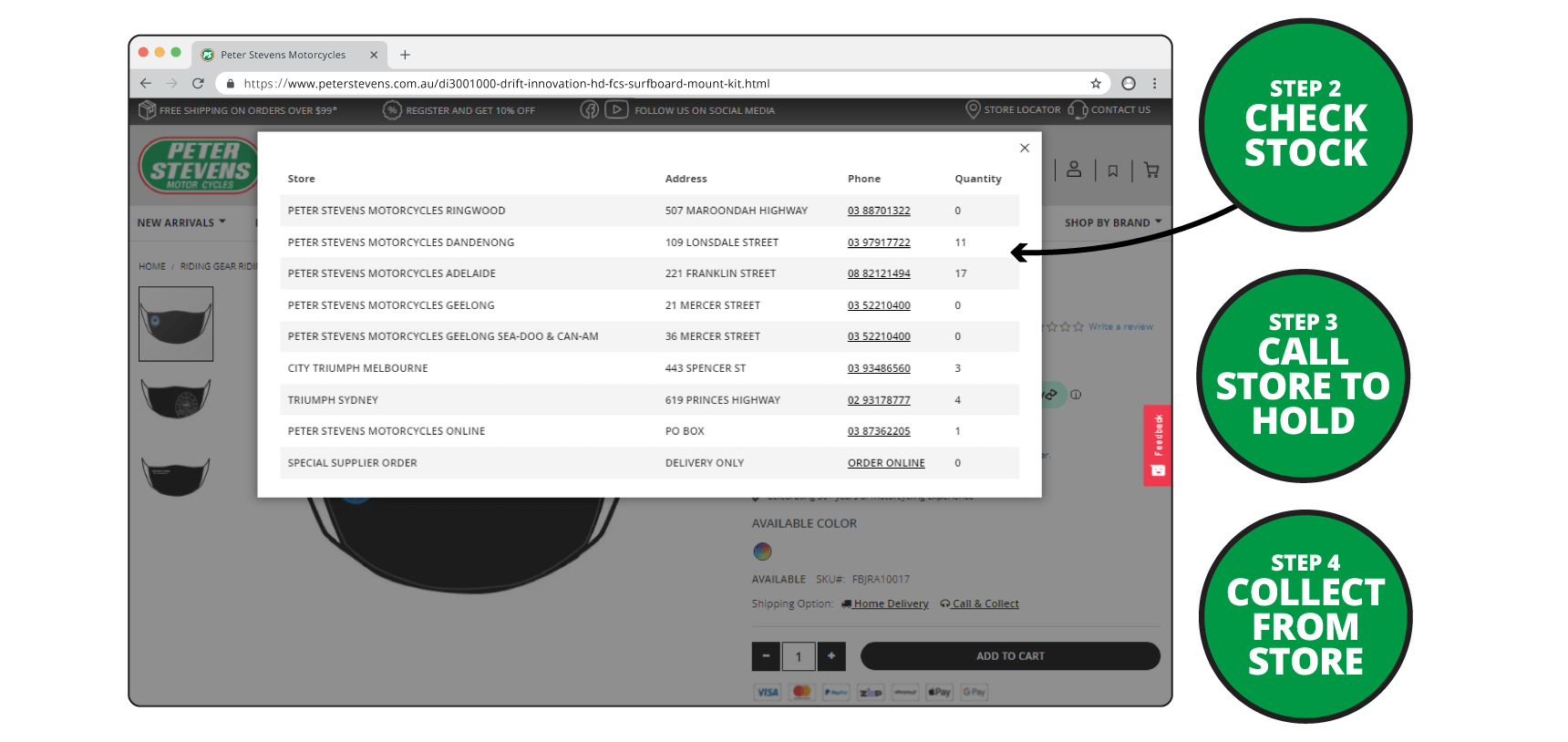
Task: Bookmark page with star icon
Action: pos(1096,83)
